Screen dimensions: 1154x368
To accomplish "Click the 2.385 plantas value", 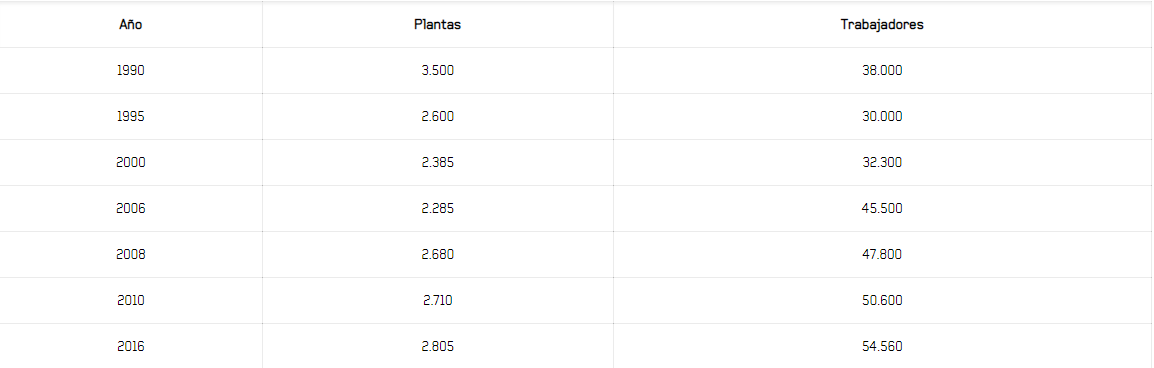I will click(x=437, y=163).
